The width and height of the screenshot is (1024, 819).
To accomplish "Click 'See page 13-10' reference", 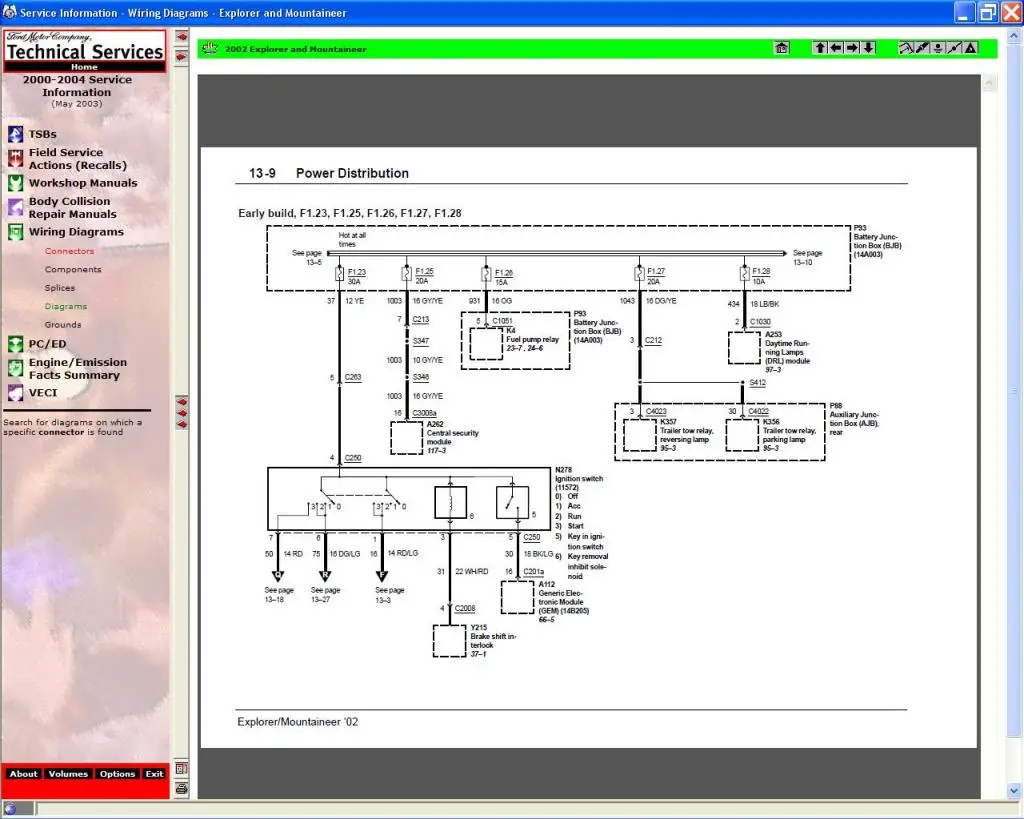I will click(807, 257).
